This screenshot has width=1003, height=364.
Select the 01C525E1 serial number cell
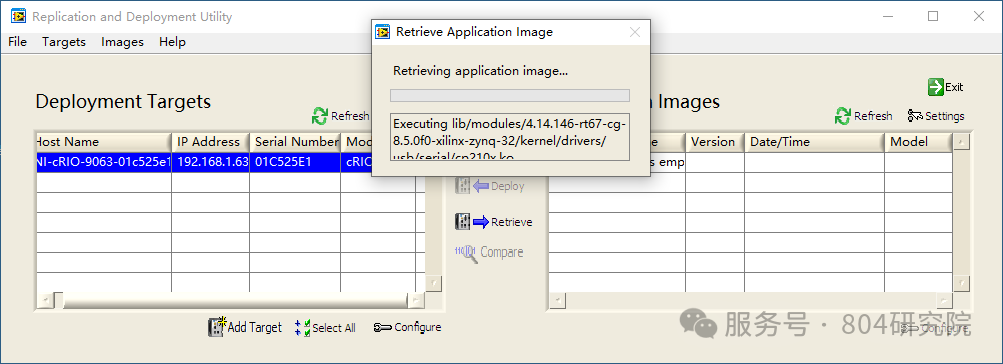(295, 162)
